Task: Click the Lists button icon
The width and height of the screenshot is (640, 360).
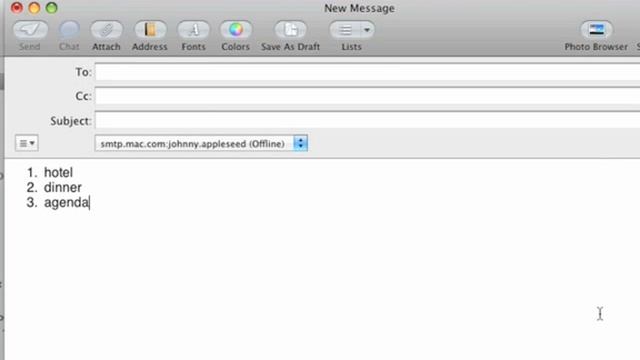Action: [345, 30]
